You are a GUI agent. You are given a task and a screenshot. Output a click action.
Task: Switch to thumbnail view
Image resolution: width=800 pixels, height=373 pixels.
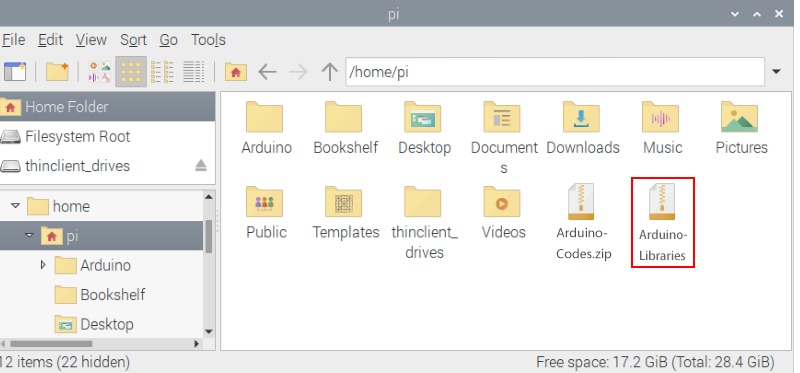click(x=99, y=72)
